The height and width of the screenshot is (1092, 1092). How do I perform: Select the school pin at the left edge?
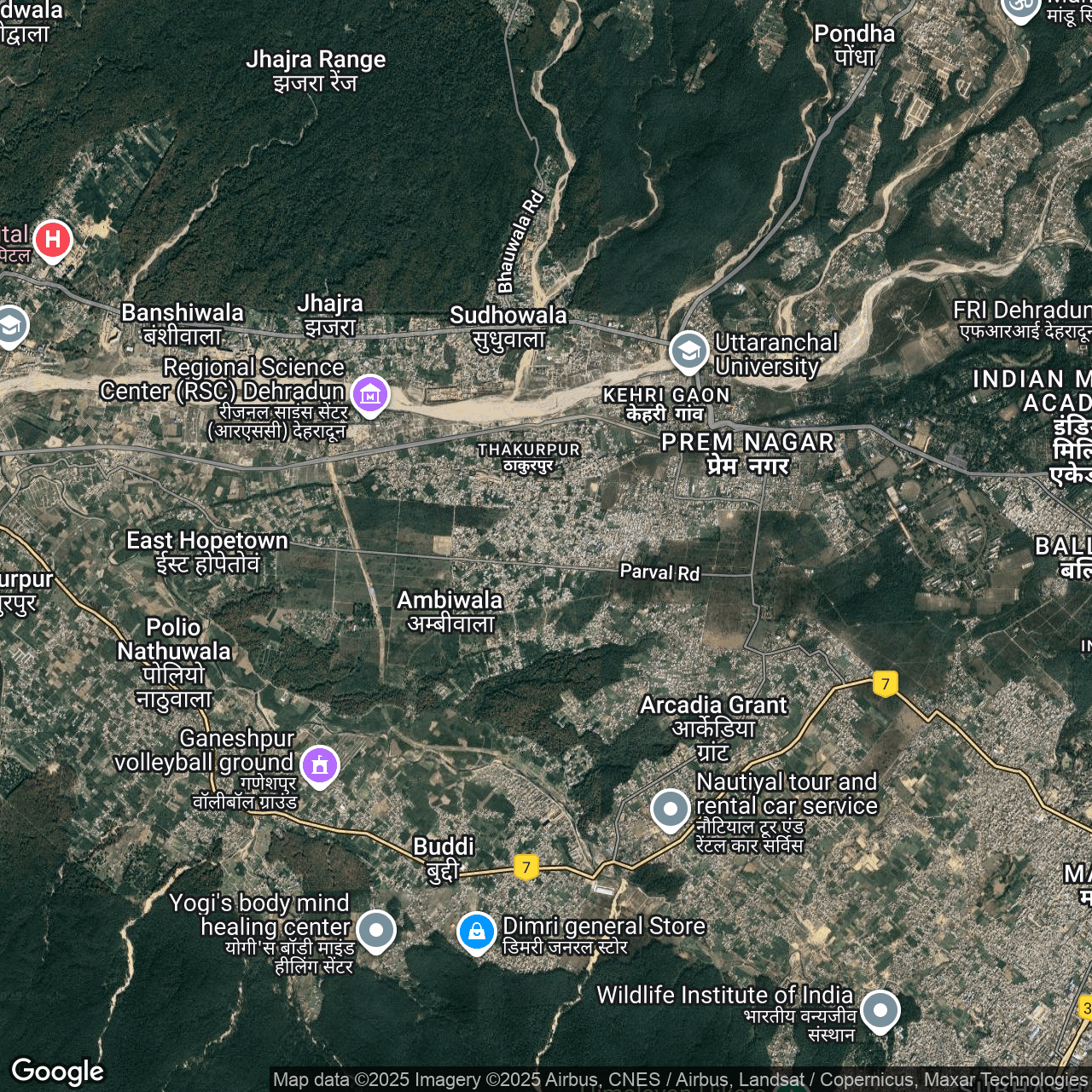click(9, 326)
